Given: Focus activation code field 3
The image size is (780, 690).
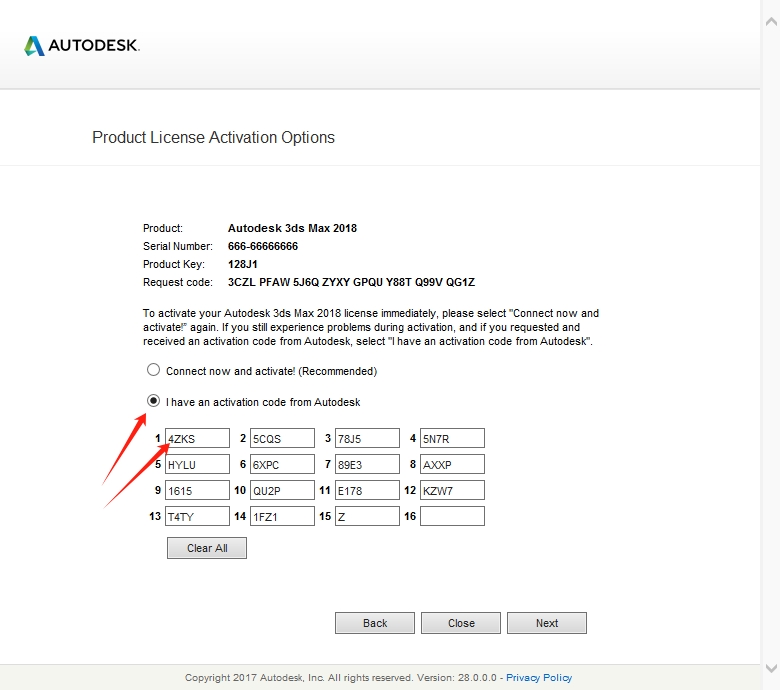Looking at the screenshot, I should [367, 438].
